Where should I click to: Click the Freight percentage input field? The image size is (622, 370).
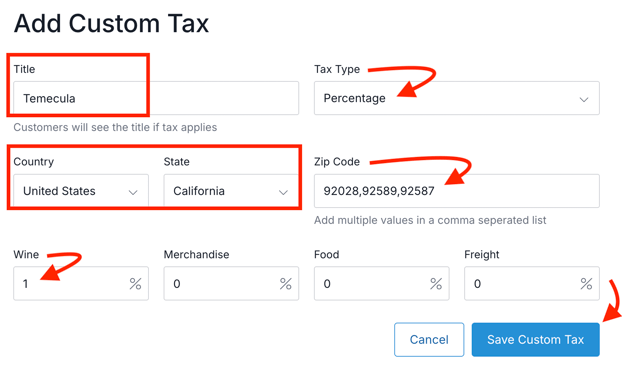pyautogui.click(x=532, y=283)
